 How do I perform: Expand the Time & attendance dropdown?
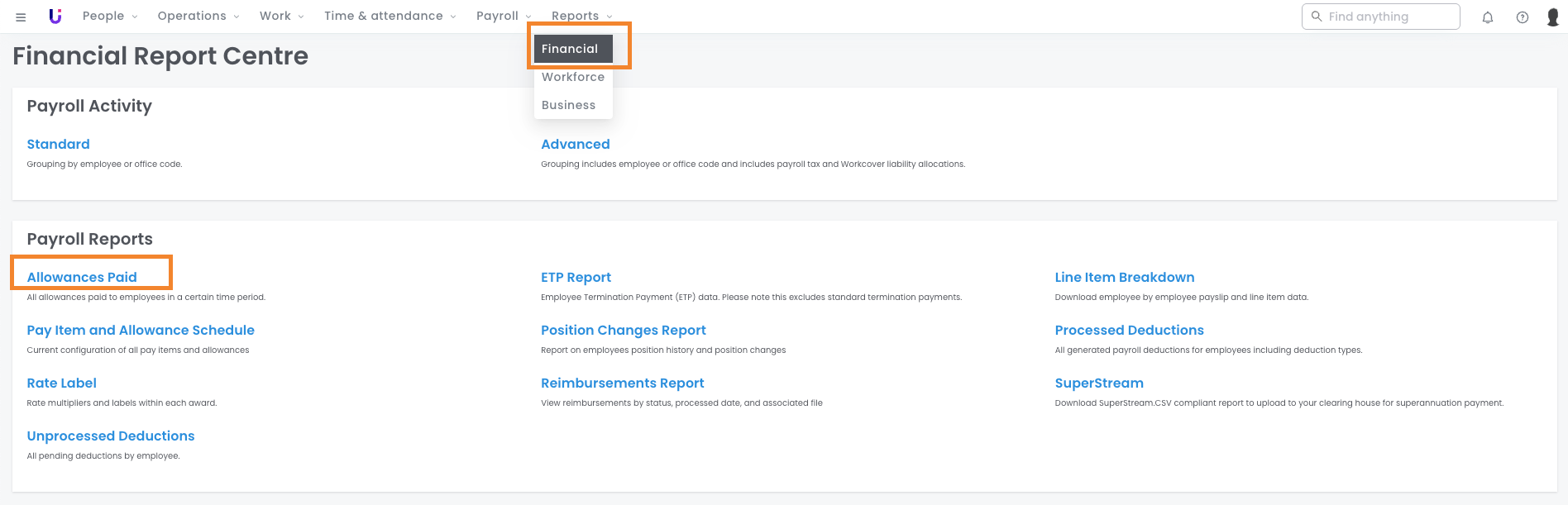tap(390, 16)
